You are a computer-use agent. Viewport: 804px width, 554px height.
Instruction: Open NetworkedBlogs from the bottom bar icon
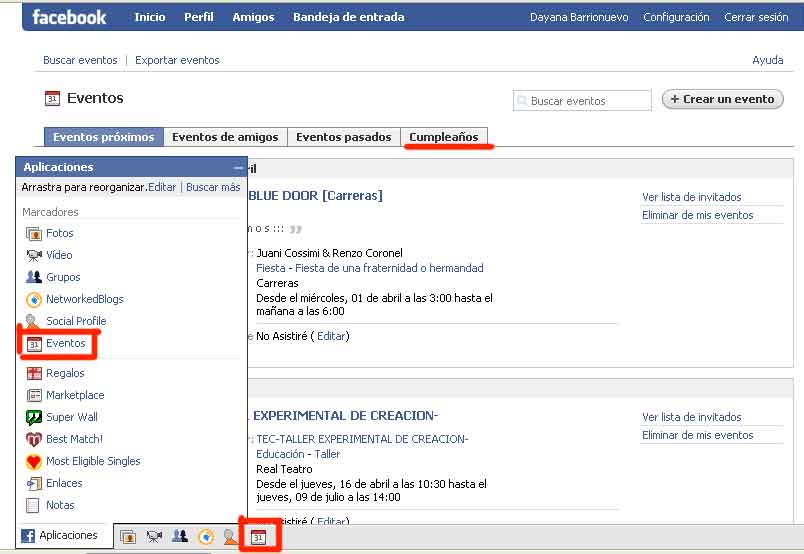pos(206,537)
